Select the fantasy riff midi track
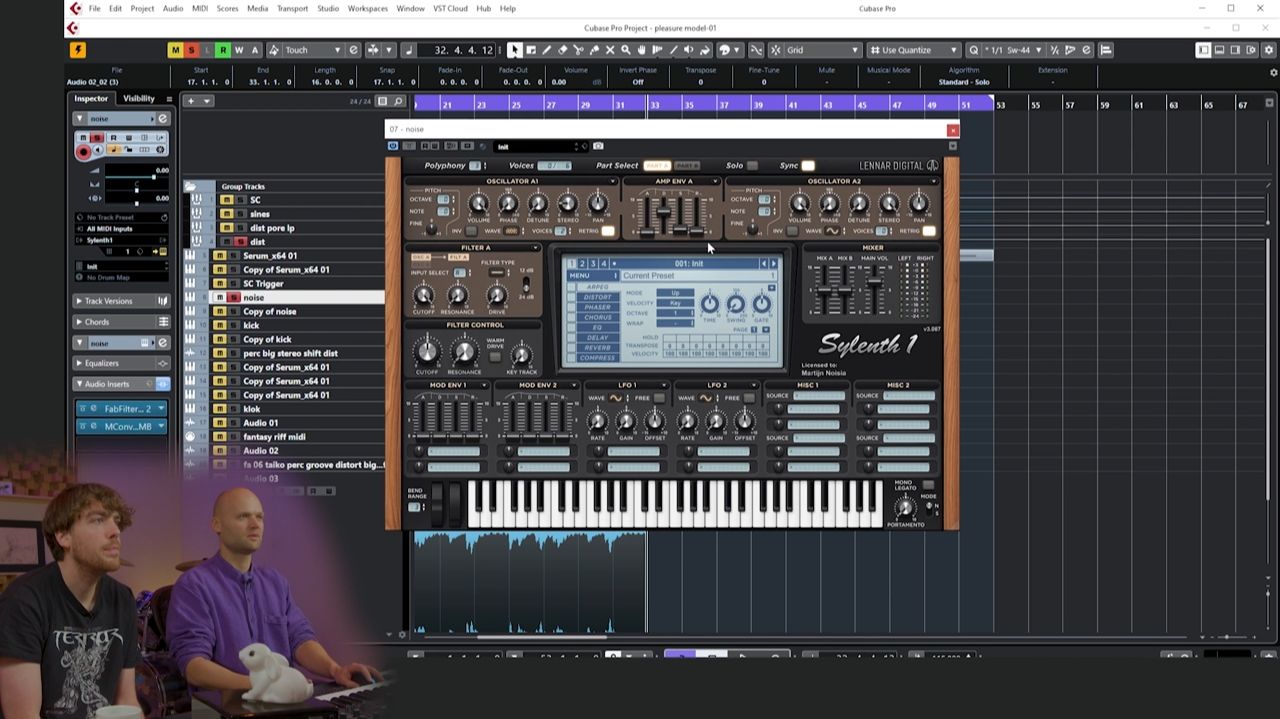1280x719 pixels. (x=275, y=437)
